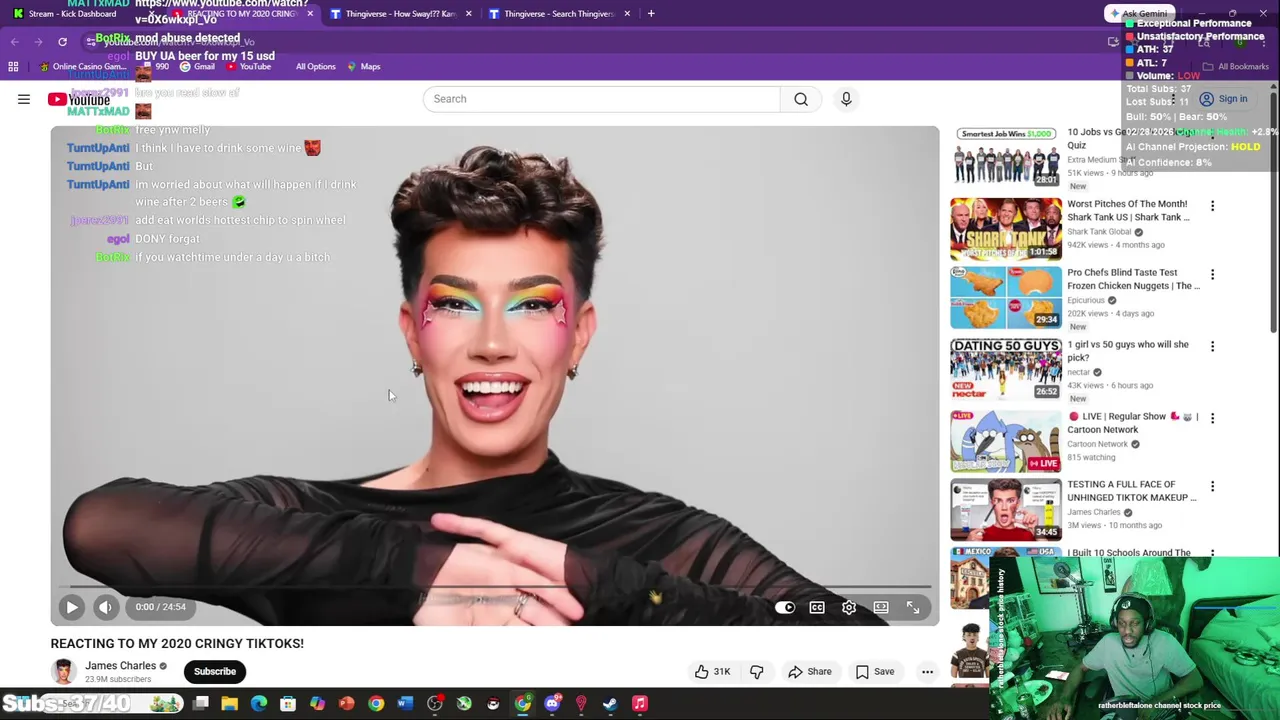
Task: Open options for 1 girl vs 50 guys
Action: (x=1212, y=346)
